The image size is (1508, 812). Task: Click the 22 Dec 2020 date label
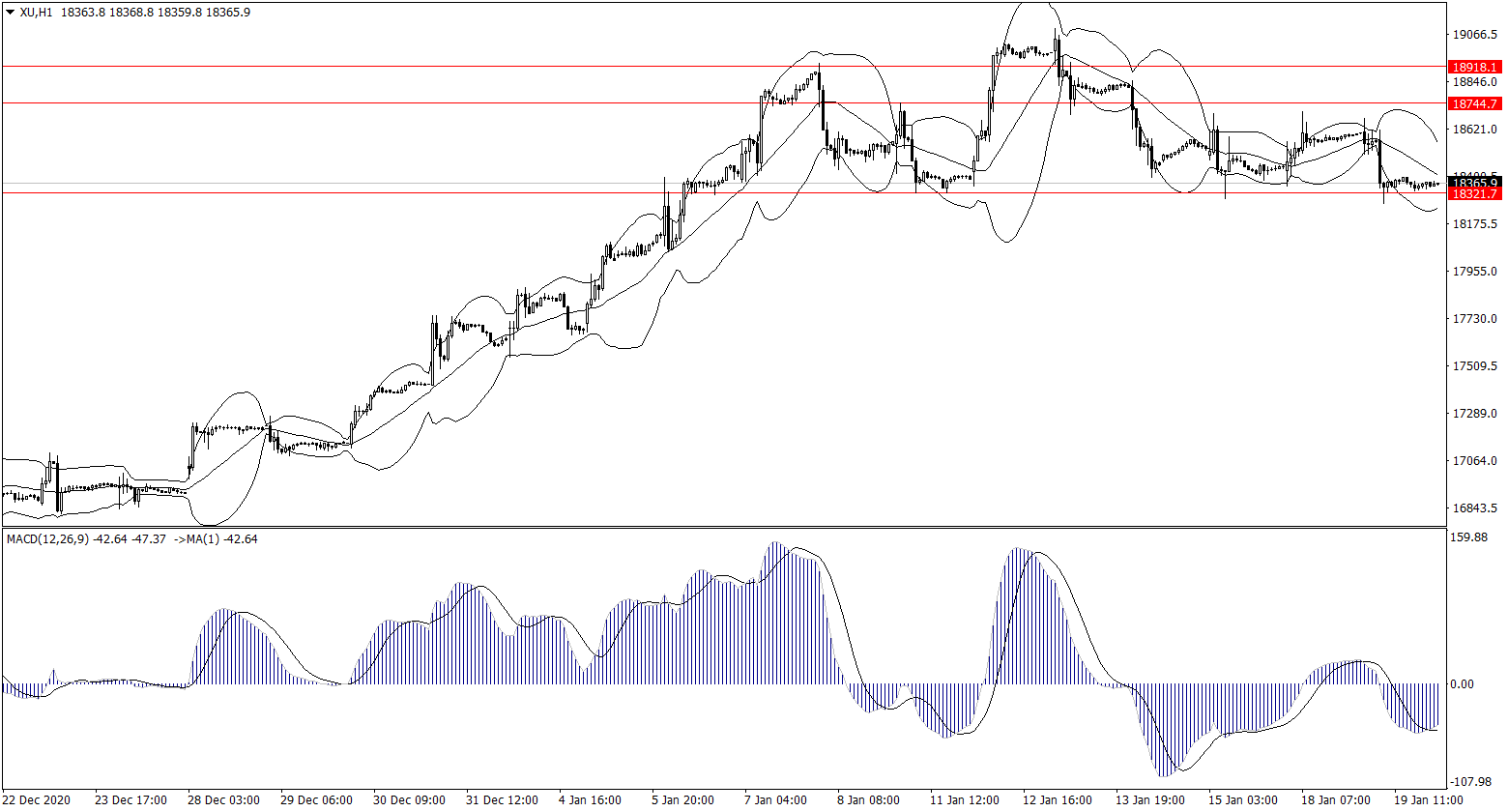point(38,800)
